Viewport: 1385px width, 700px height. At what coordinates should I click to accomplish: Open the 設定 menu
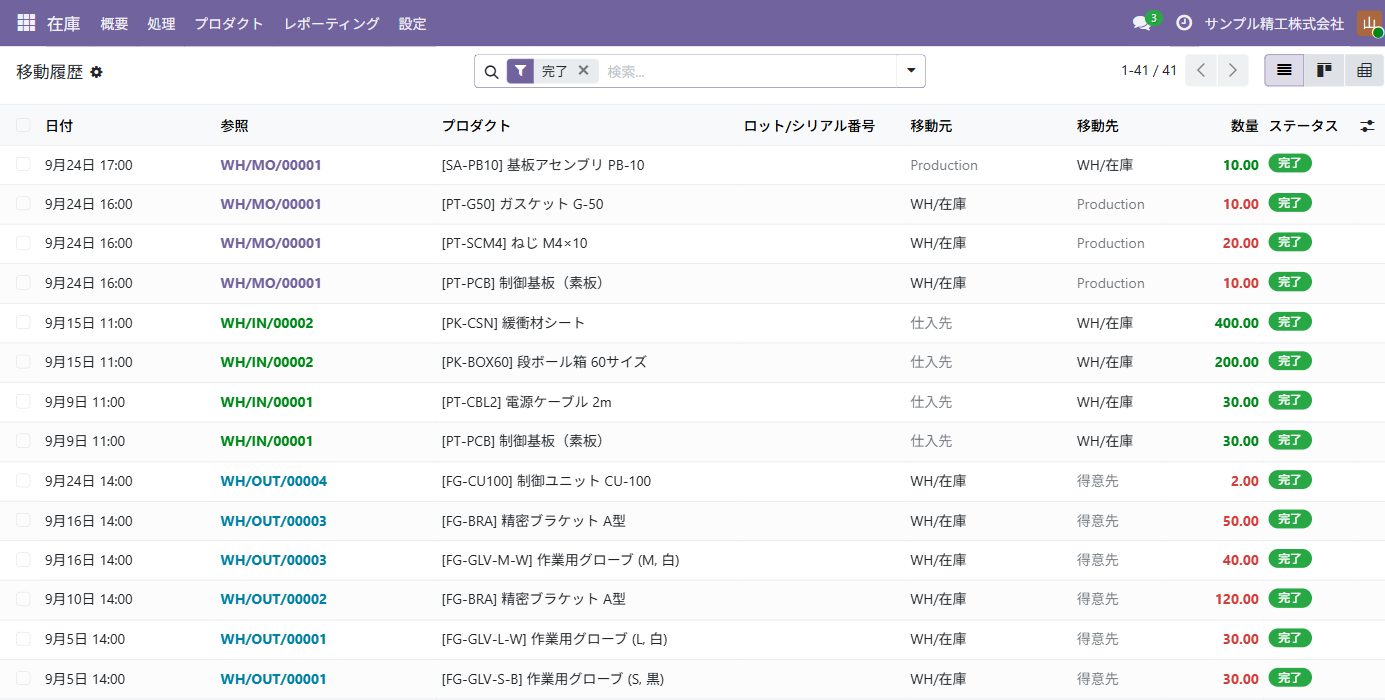[412, 23]
